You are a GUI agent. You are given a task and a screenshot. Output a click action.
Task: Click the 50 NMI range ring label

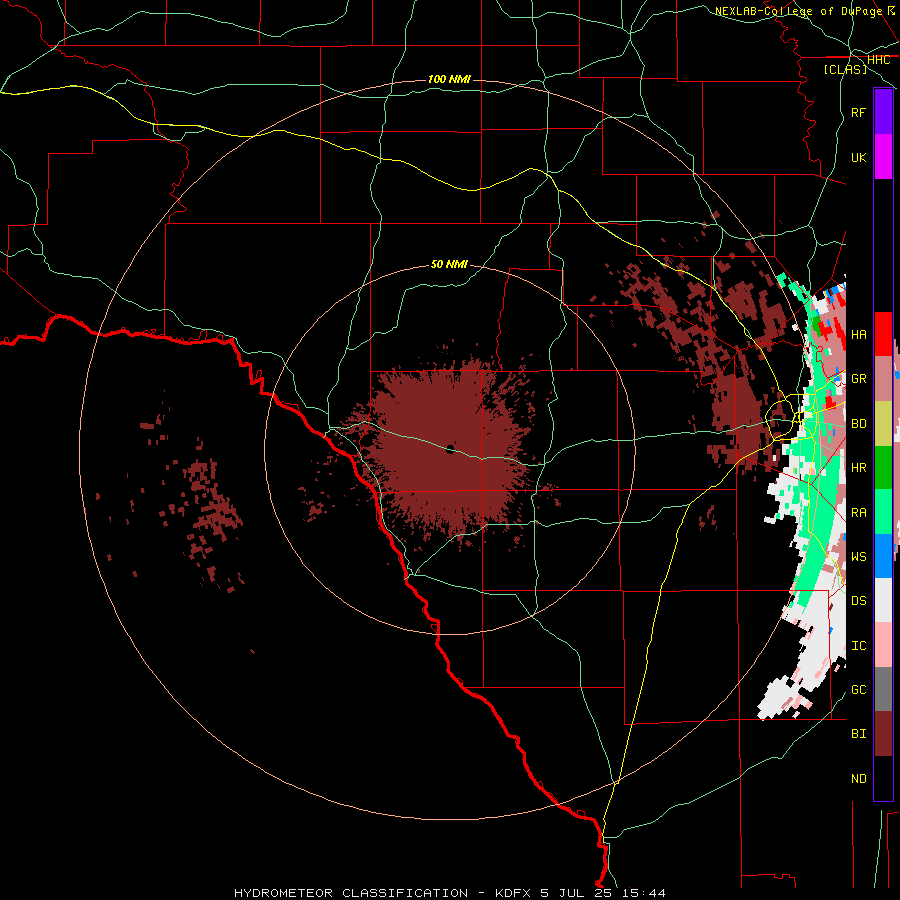pos(449,264)
